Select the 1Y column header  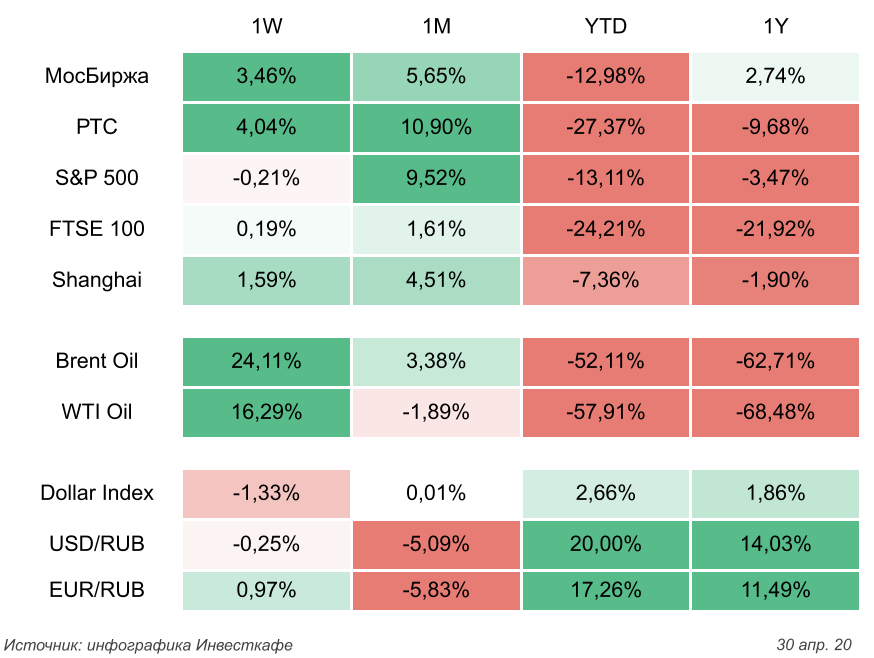775,27
